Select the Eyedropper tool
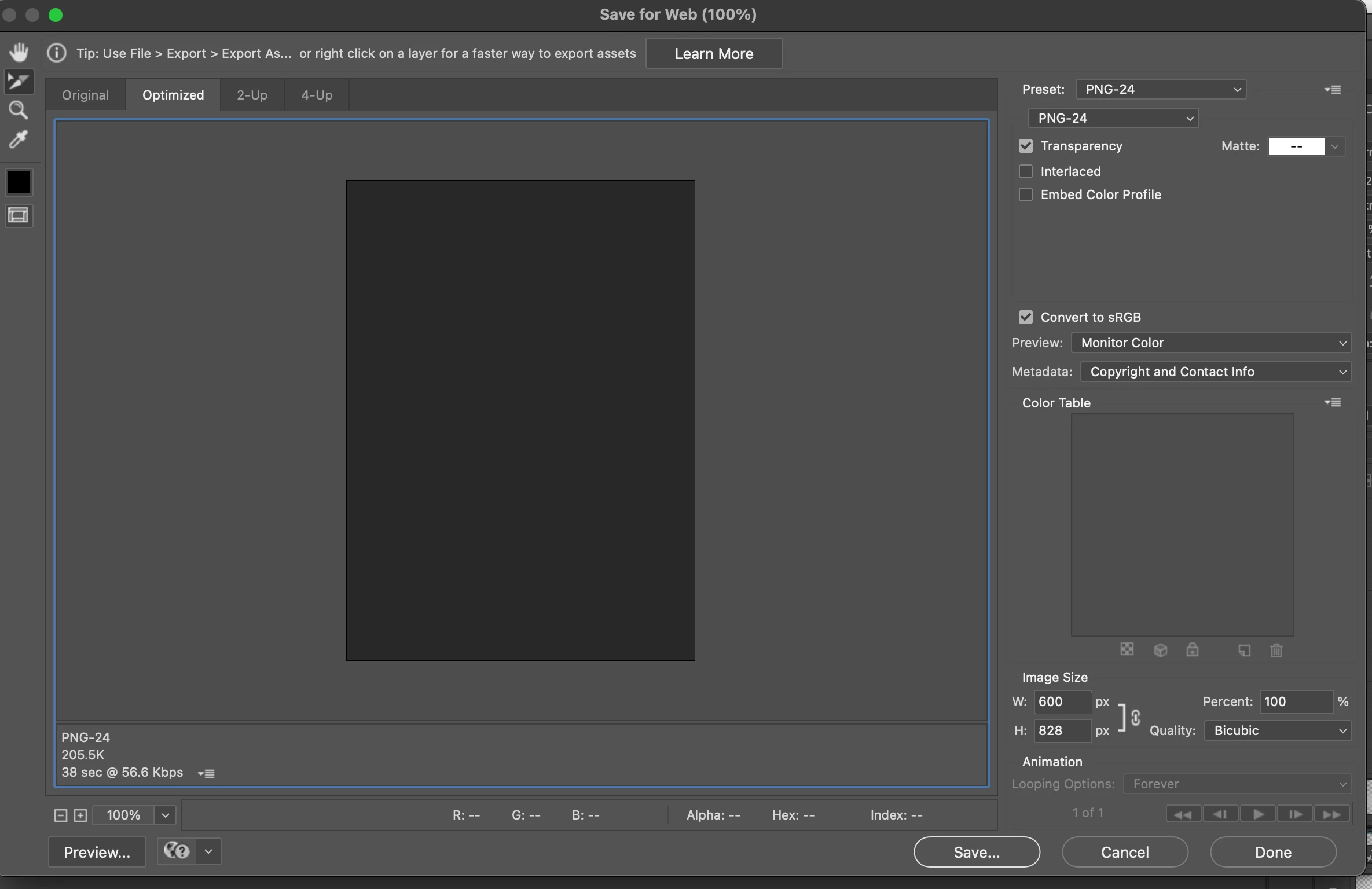The image size is (1372, 889). pos(19,139)
